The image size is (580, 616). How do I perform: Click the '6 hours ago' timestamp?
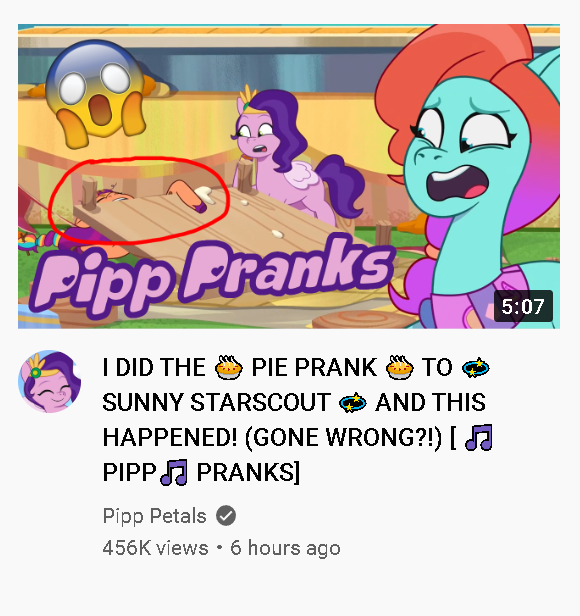285,548
